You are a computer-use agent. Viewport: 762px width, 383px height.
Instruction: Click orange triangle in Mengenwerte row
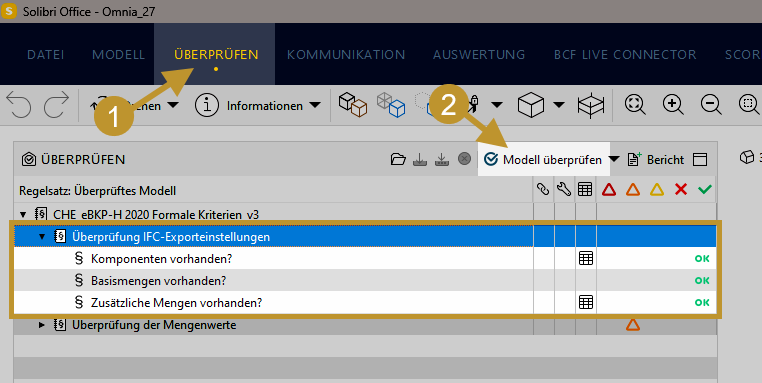click(x=633, y=324)
